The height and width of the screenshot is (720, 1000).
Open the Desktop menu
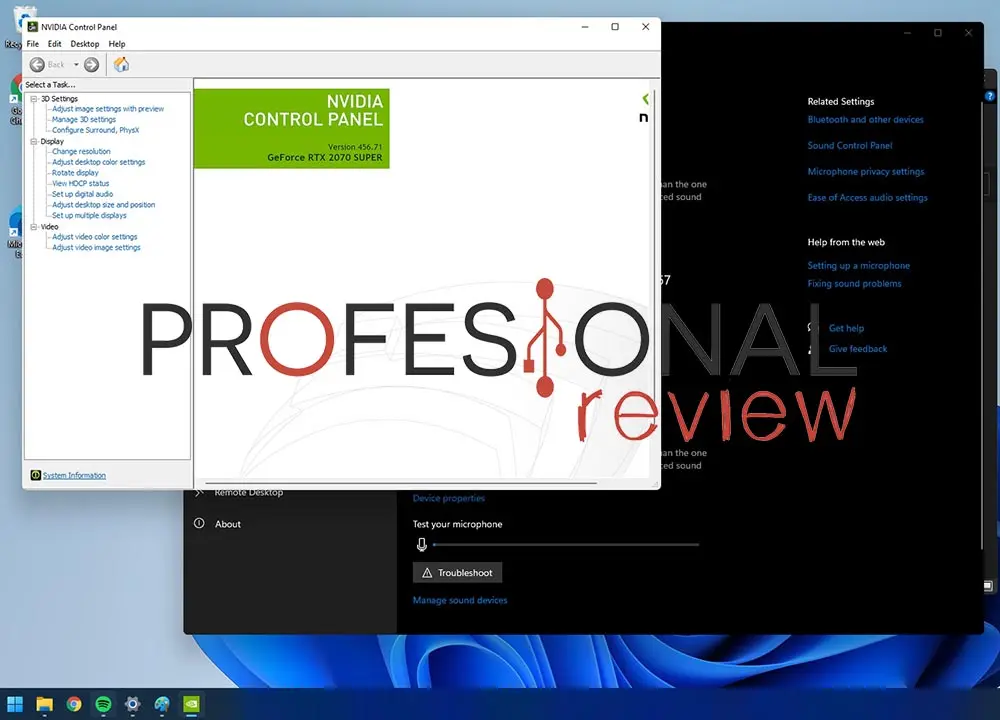click(x=85, y=44)
